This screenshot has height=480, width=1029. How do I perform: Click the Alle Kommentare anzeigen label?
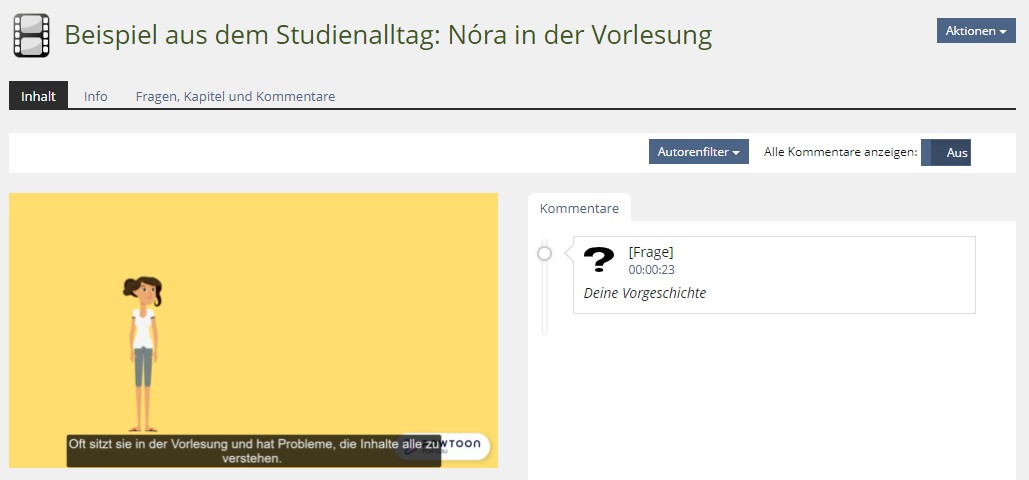point(840,152)
